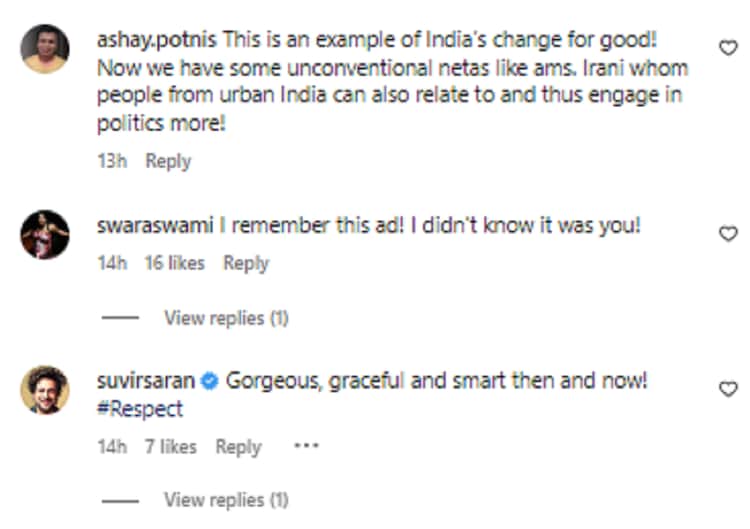Screen dimensions: 750x529
Task: Open ashay.potnis profile picture
Action: (x=45, y=49)
